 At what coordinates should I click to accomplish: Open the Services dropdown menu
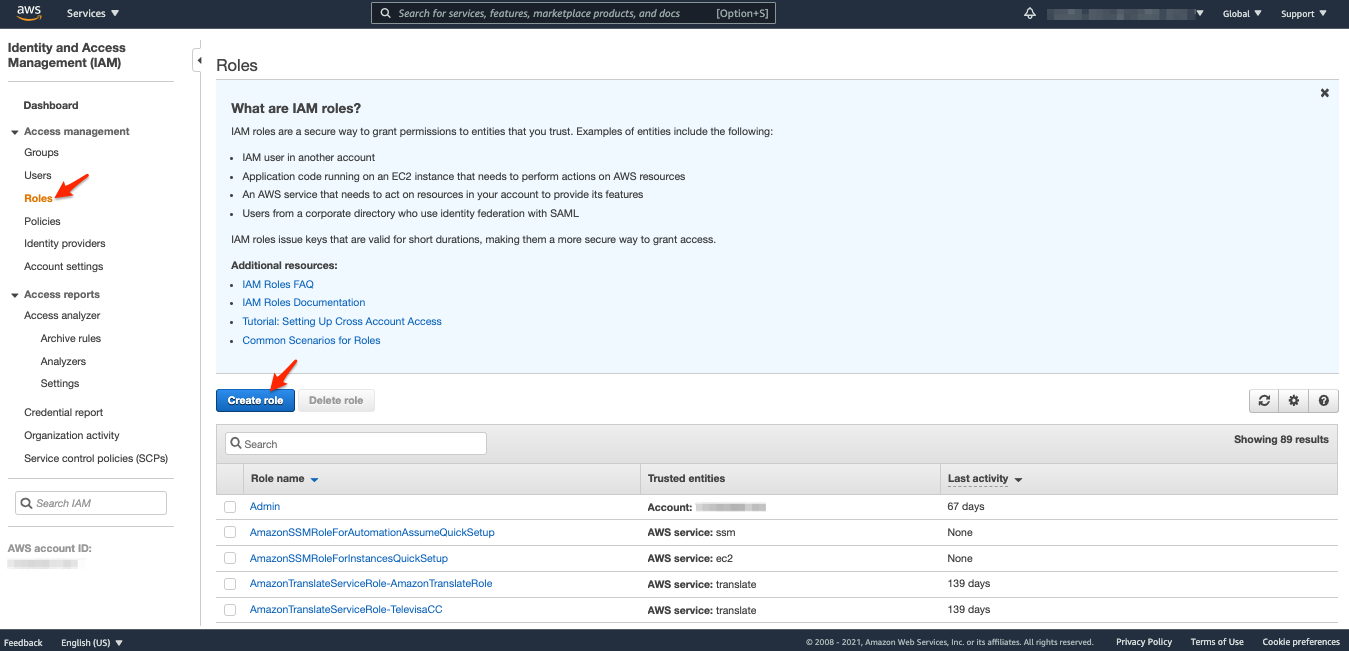[x=93, y=14]
